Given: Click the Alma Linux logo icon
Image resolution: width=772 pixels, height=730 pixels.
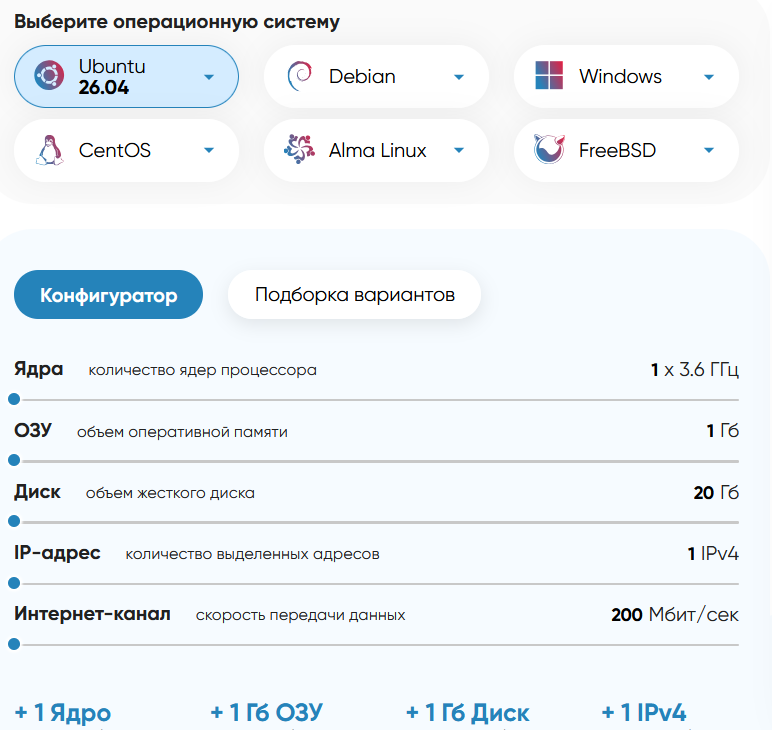Looking at the screenshot, I should point(299,149).
